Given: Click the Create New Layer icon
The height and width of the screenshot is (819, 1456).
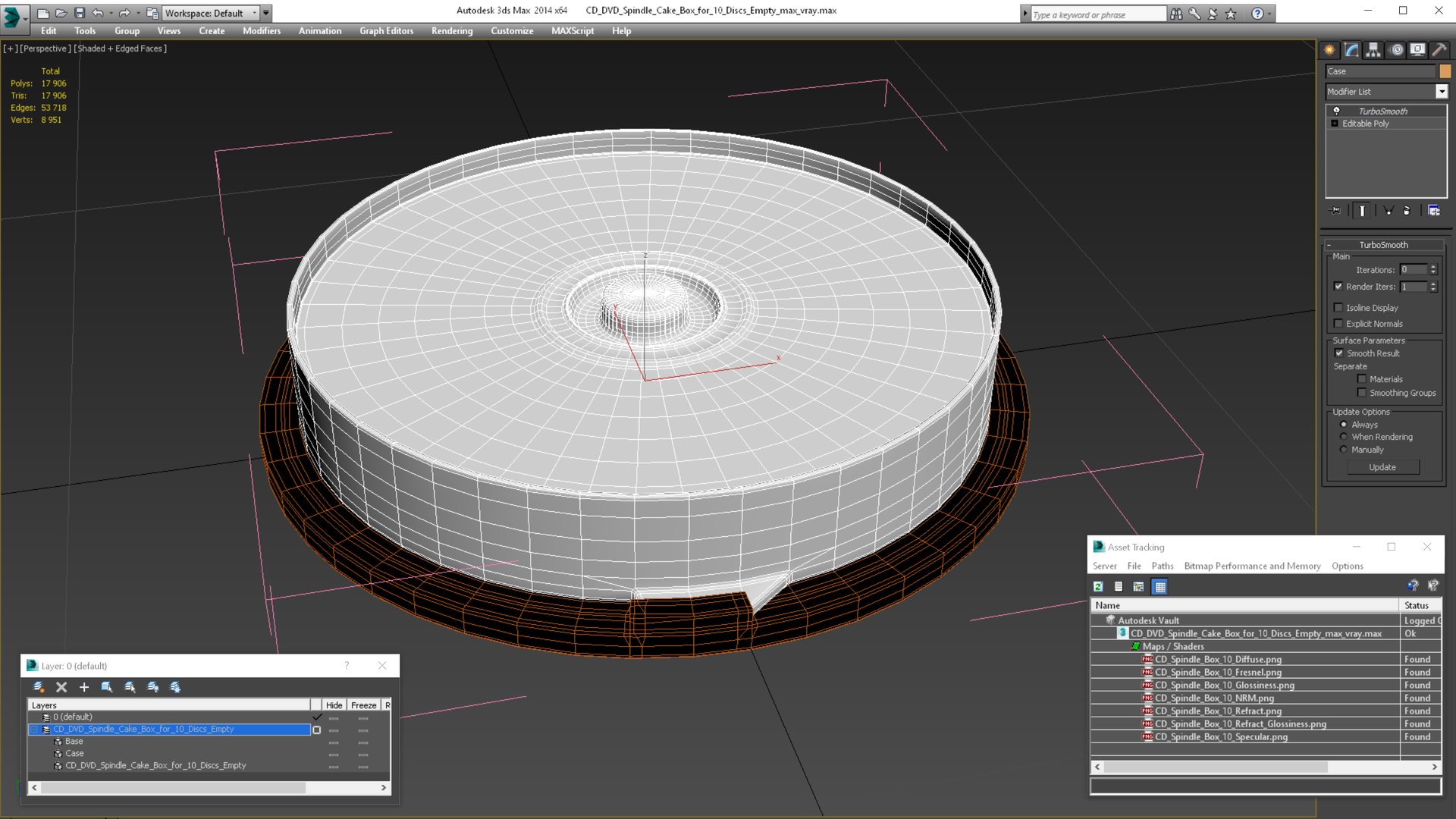Looking at the screenshot, I should pyautogui.click(x=38, y=687).
